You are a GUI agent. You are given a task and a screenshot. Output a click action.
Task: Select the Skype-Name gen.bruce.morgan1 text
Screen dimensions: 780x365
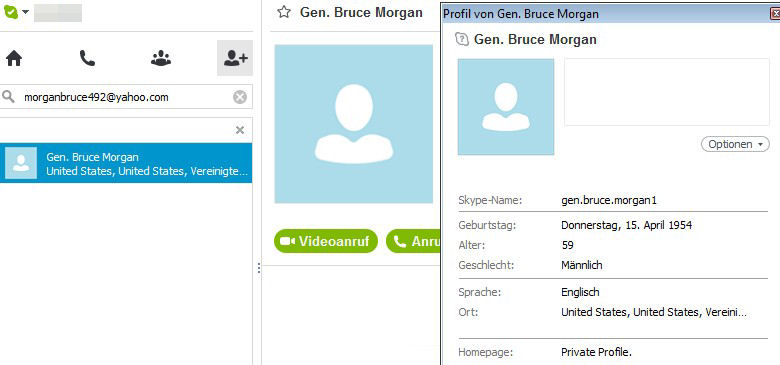[609, 200]
